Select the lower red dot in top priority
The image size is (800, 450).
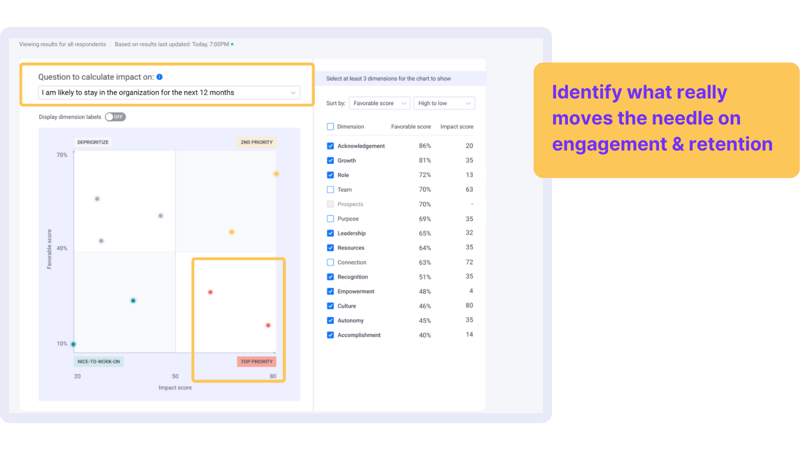[x=268, y=326]
